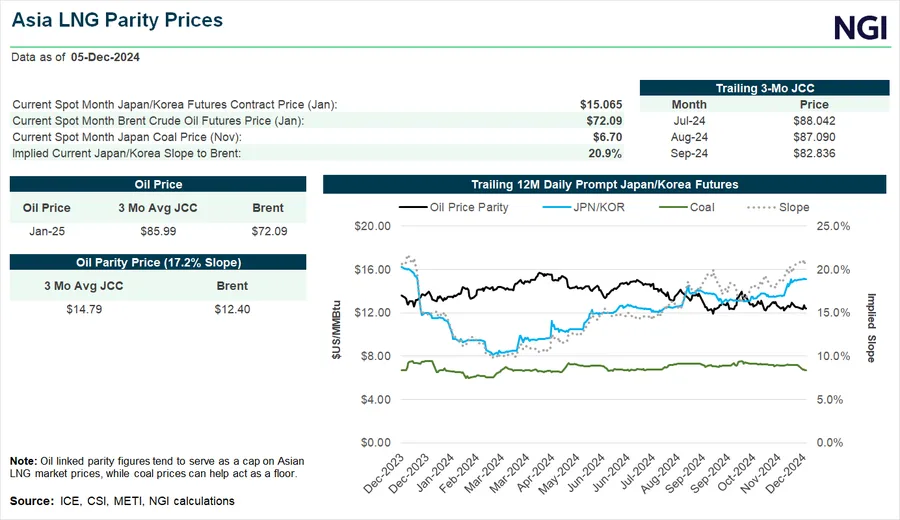This screenshot has width=900, height=520.
Task: Click the Oil Price section header
Action: click(x=157, y=185)
